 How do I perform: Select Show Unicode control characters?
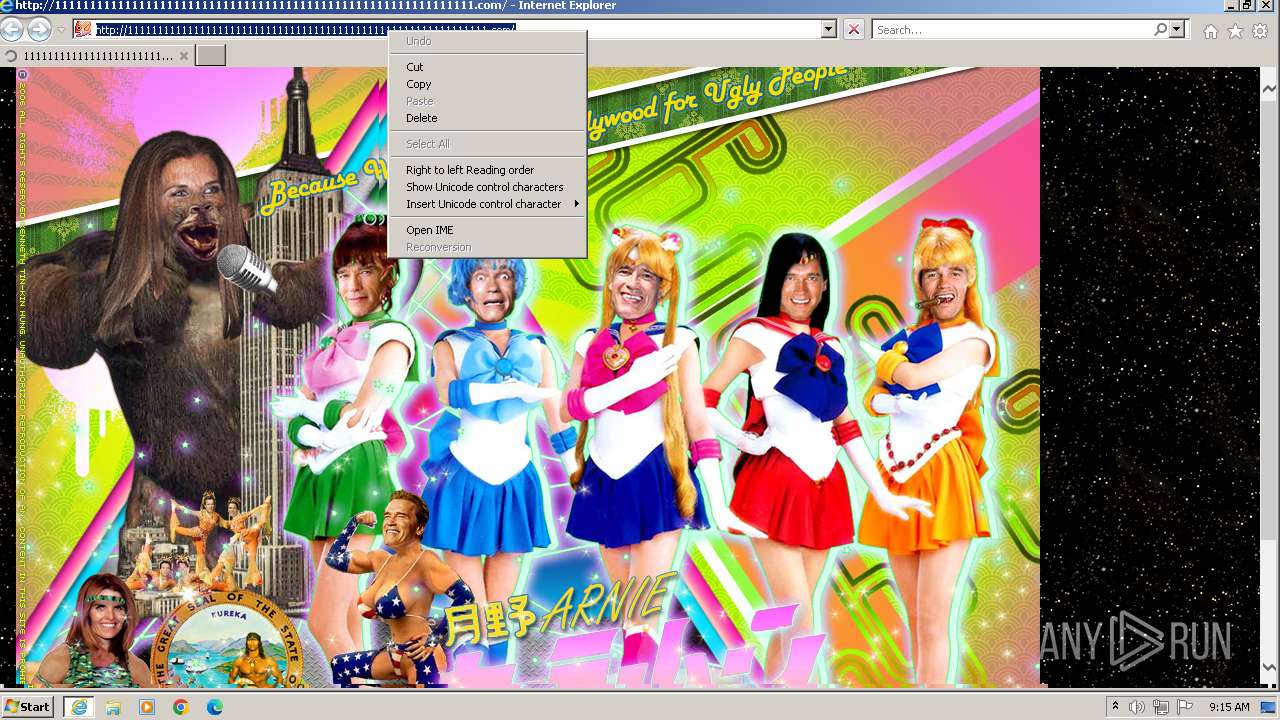click(x=487, y=187)
